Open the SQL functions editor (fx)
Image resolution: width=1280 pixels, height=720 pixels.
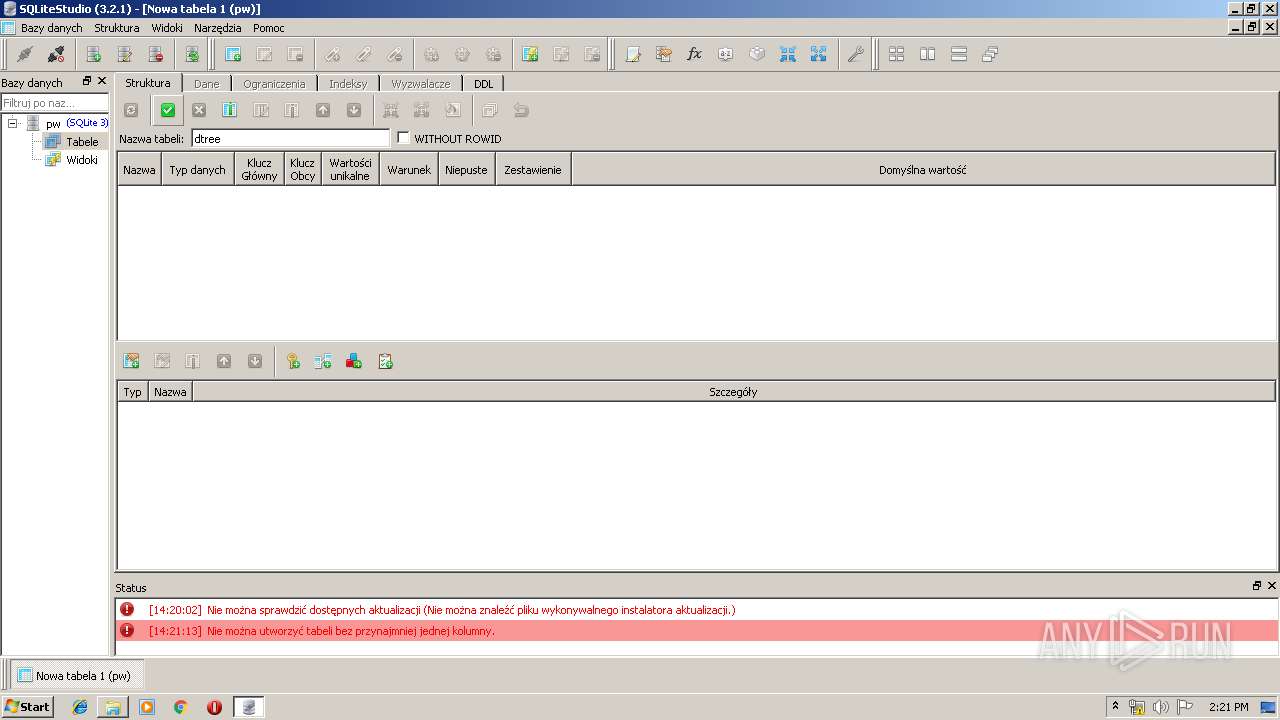pos(695,54)
